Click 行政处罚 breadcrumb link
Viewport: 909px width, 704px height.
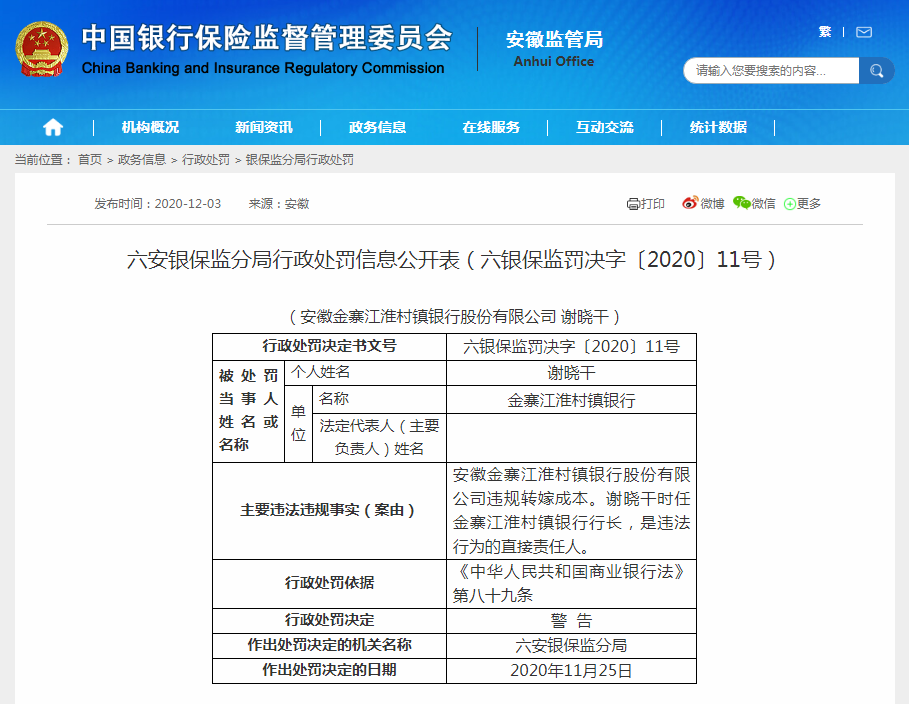tap(206, 159)
